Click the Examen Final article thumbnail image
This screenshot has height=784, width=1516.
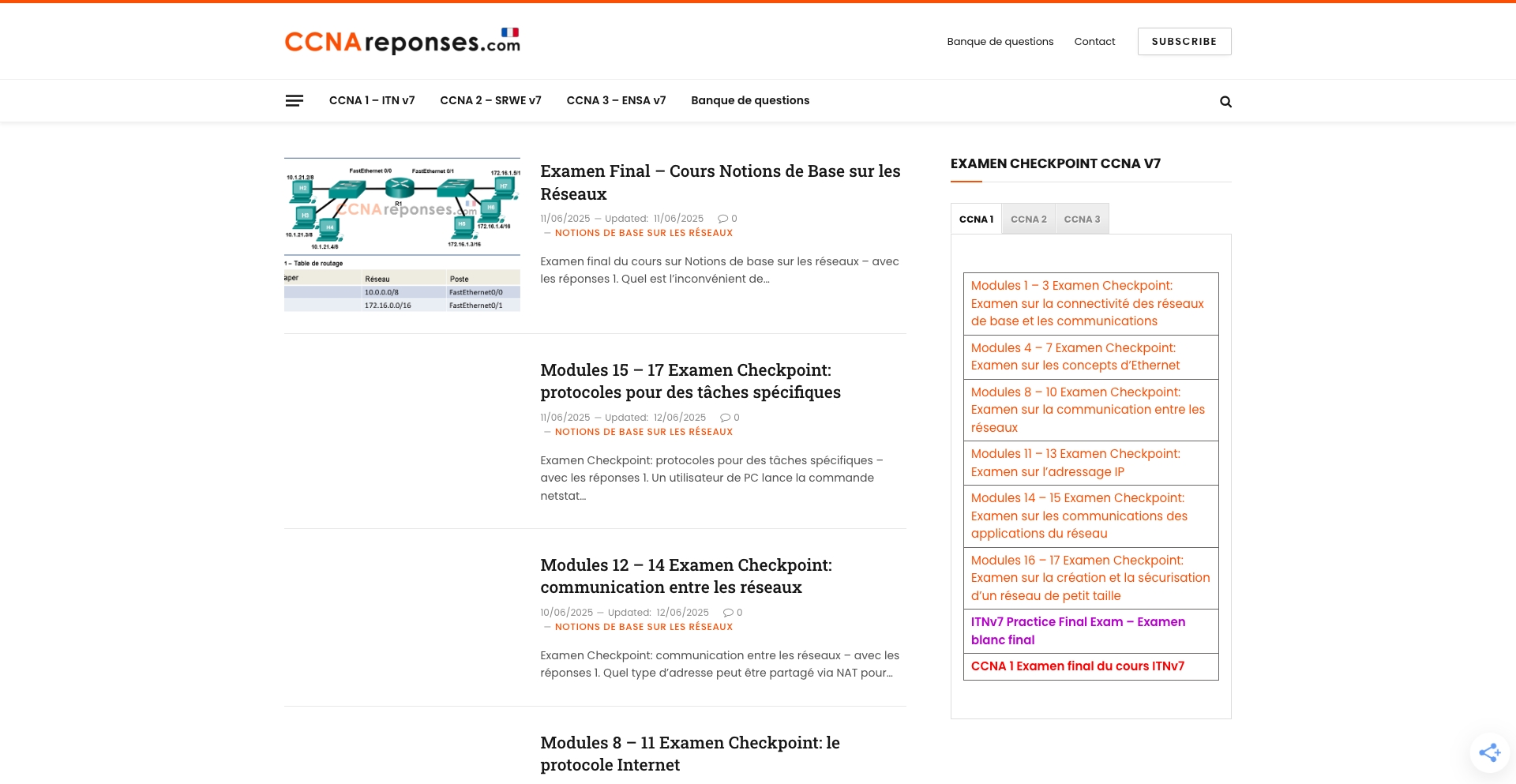pos(402,233)
